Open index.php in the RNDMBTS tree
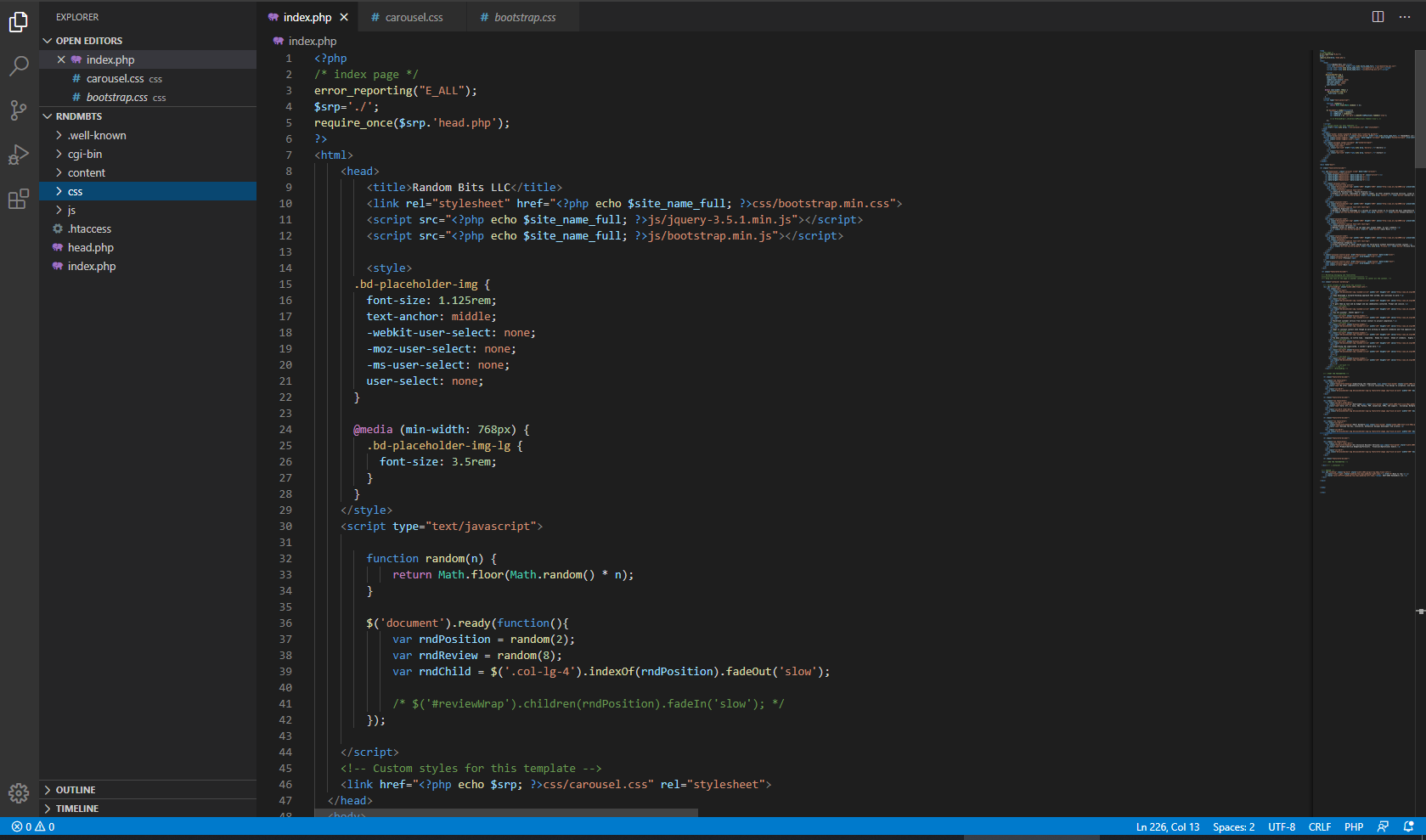This screenshot has width=1426, height=840. [x=148, y=266]
